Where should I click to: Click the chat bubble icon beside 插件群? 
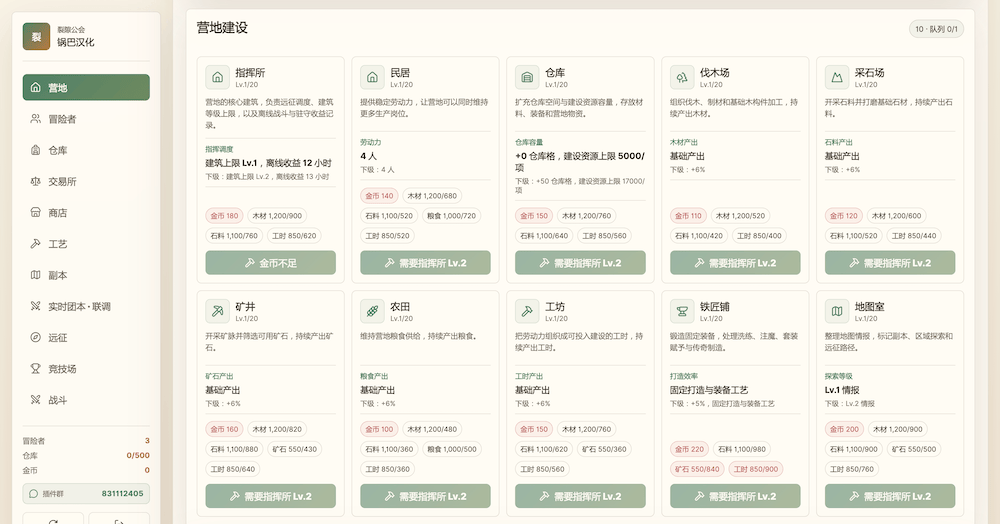(34, 493)
